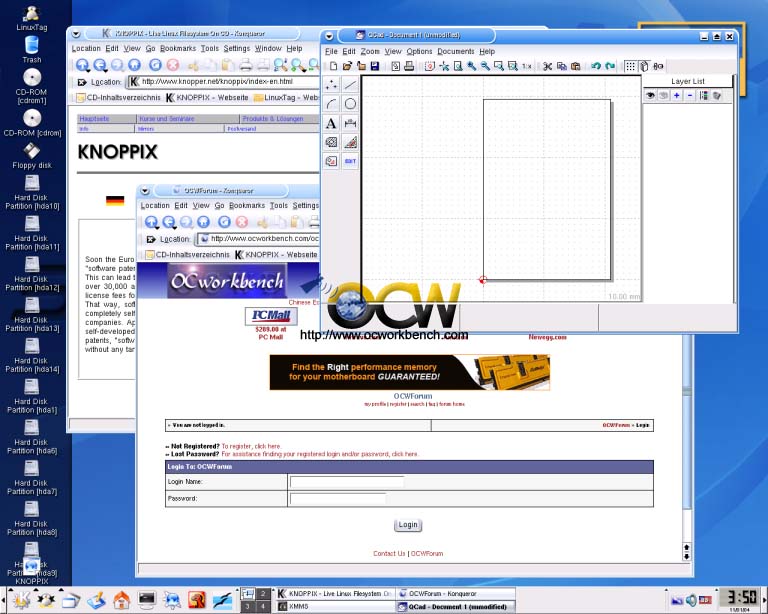This screenshot has width=768, height=614.
Task: Select the QCad measure triangle tool
Action: (350, 142)
